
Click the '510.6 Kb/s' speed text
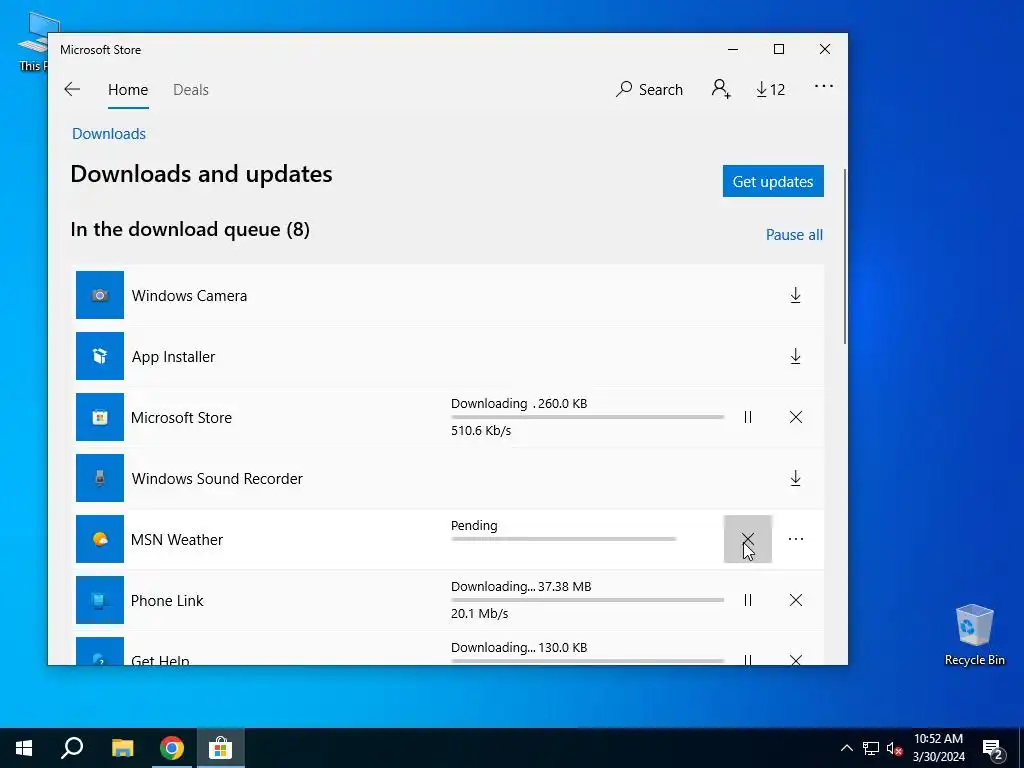click(481, 430)
